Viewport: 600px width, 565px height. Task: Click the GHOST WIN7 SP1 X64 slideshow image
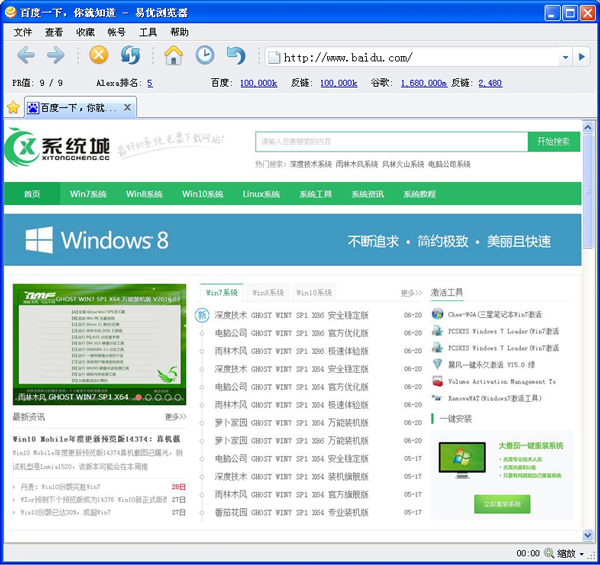point(99,344)
